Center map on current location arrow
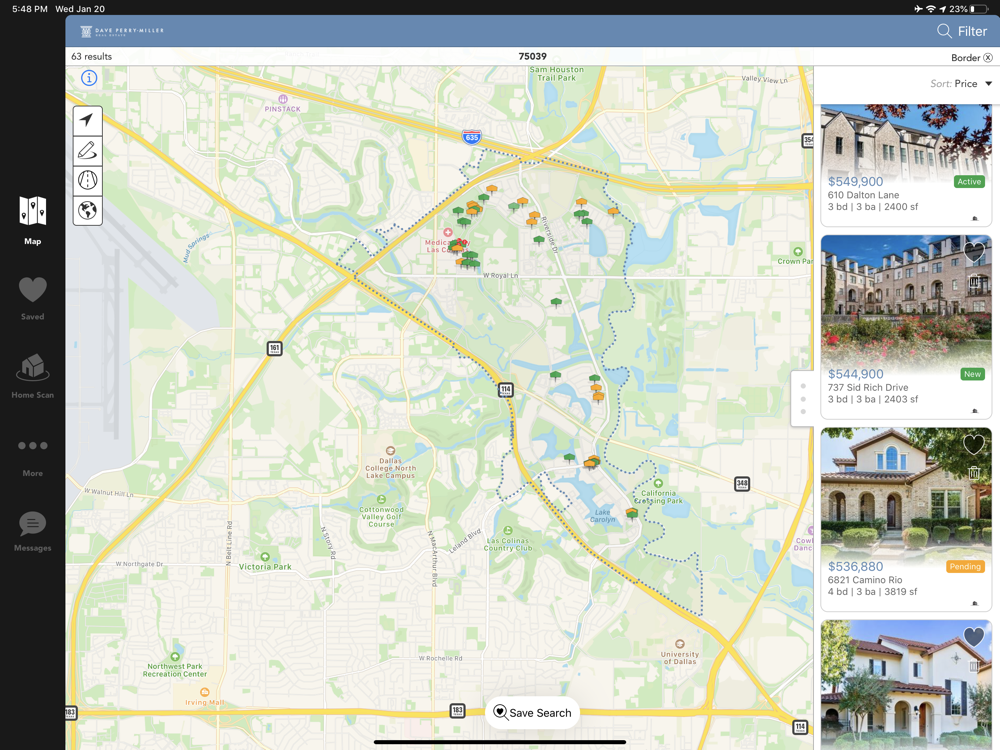 coord(87,121)
